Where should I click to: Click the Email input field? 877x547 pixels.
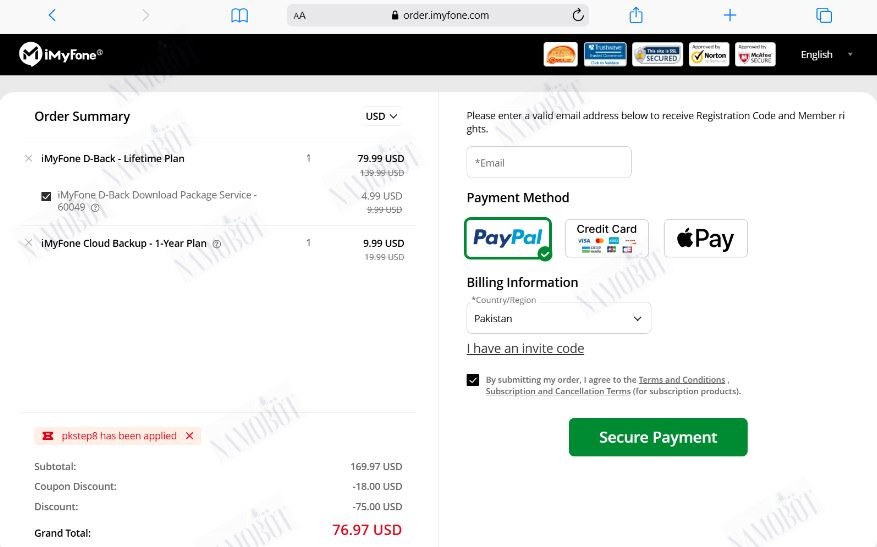[x=549, y=162]
